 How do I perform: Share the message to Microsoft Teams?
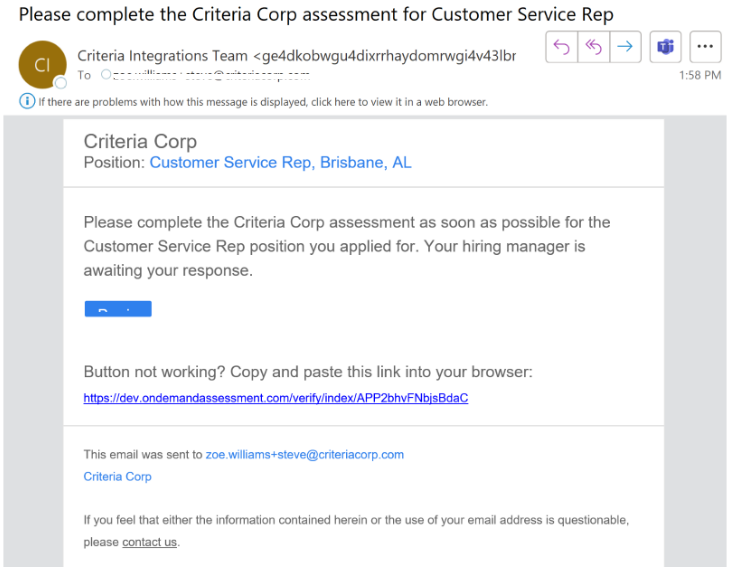pos(665,47)
